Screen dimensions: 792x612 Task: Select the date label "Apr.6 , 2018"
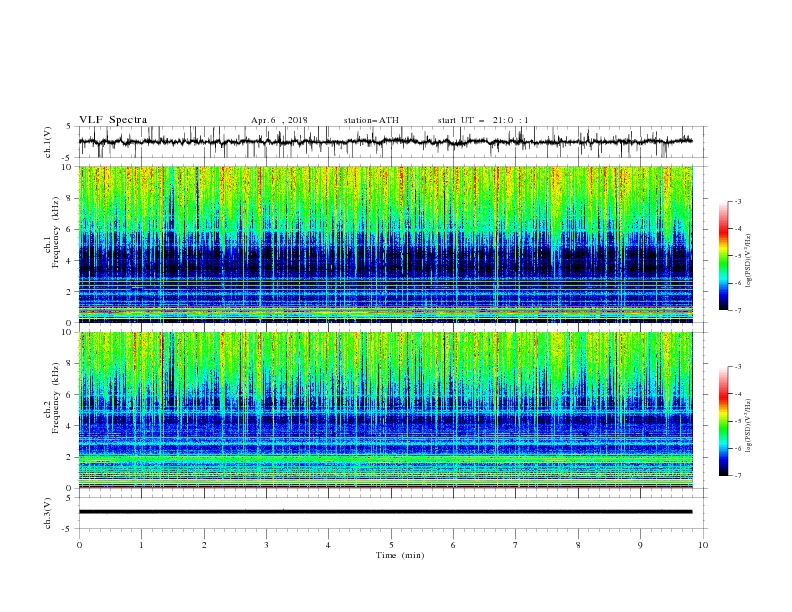(279, 120)
